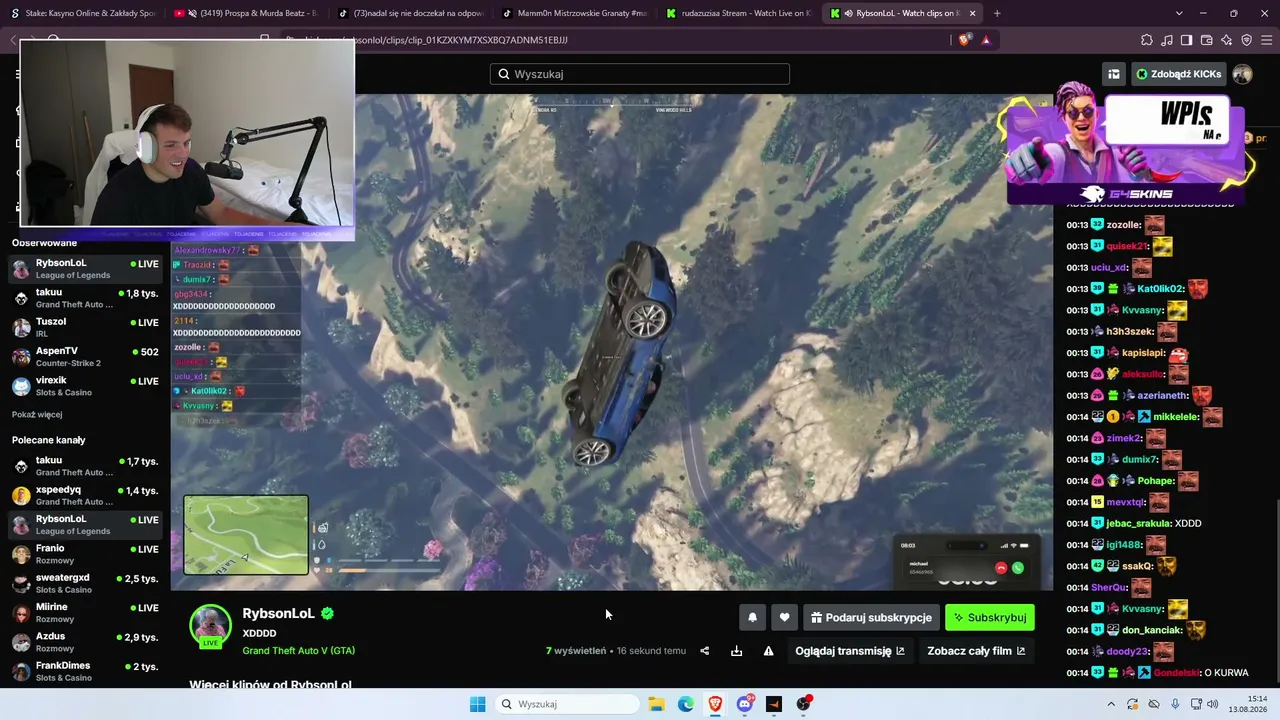The height and width of the screenshot is (720, 1280).
Task: Open FrankDimes recommended channel
Action: pyautogui.click(x=85, y=671)
